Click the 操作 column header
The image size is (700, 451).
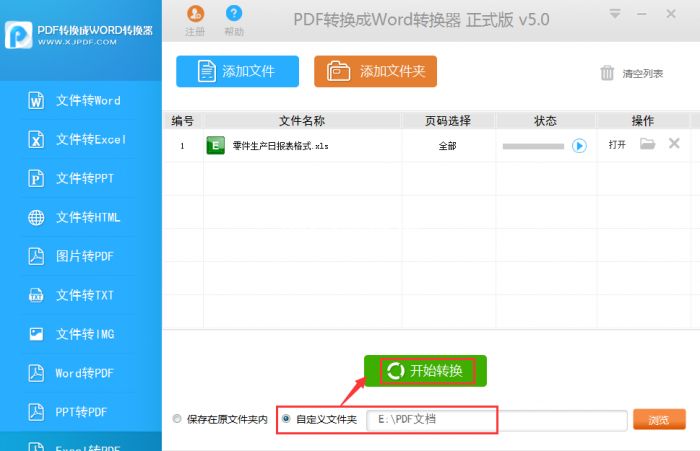point(642,121)
